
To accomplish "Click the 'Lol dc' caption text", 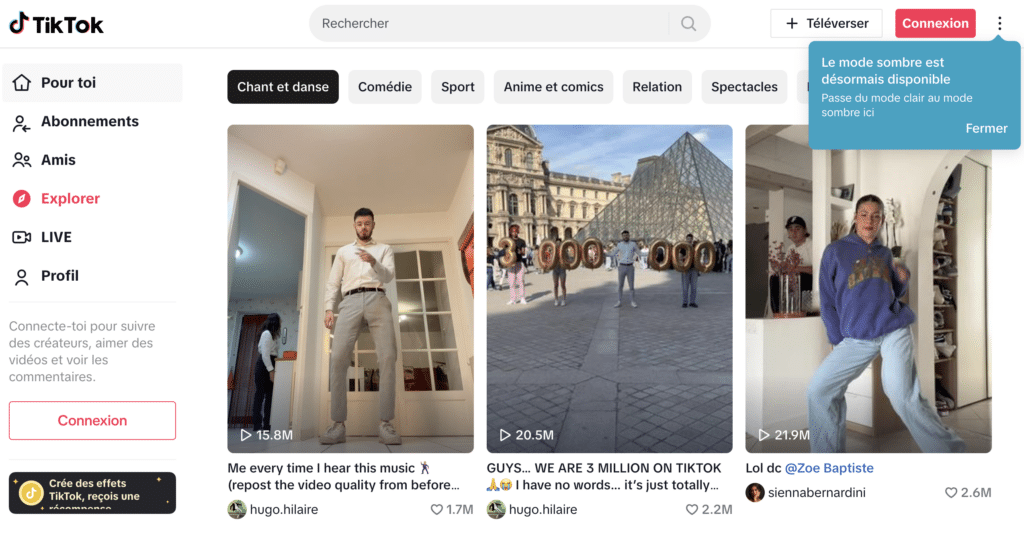I will [x=763, y=468].
